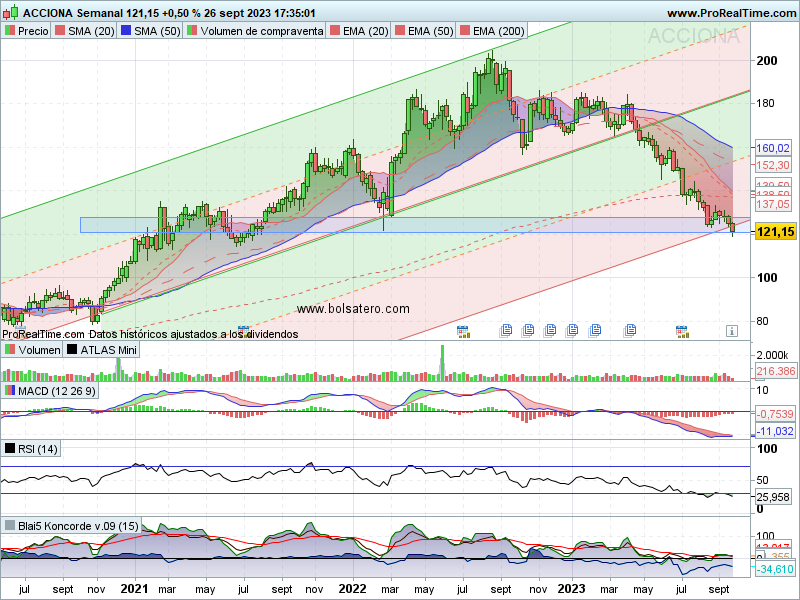Select the EMA (200) legend label
The width and height of the screenshot is (800, 600).
click(x=498, y=31)
